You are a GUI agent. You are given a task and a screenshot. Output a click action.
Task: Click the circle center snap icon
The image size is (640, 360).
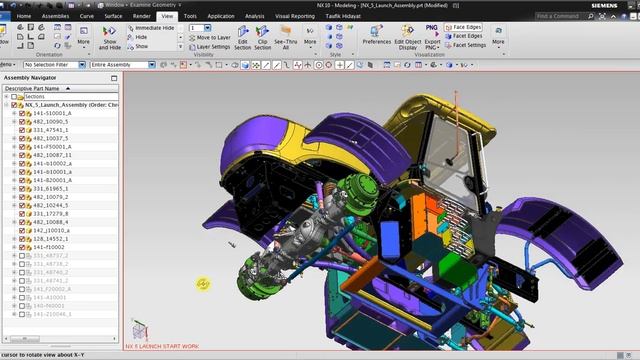point(319,65)
